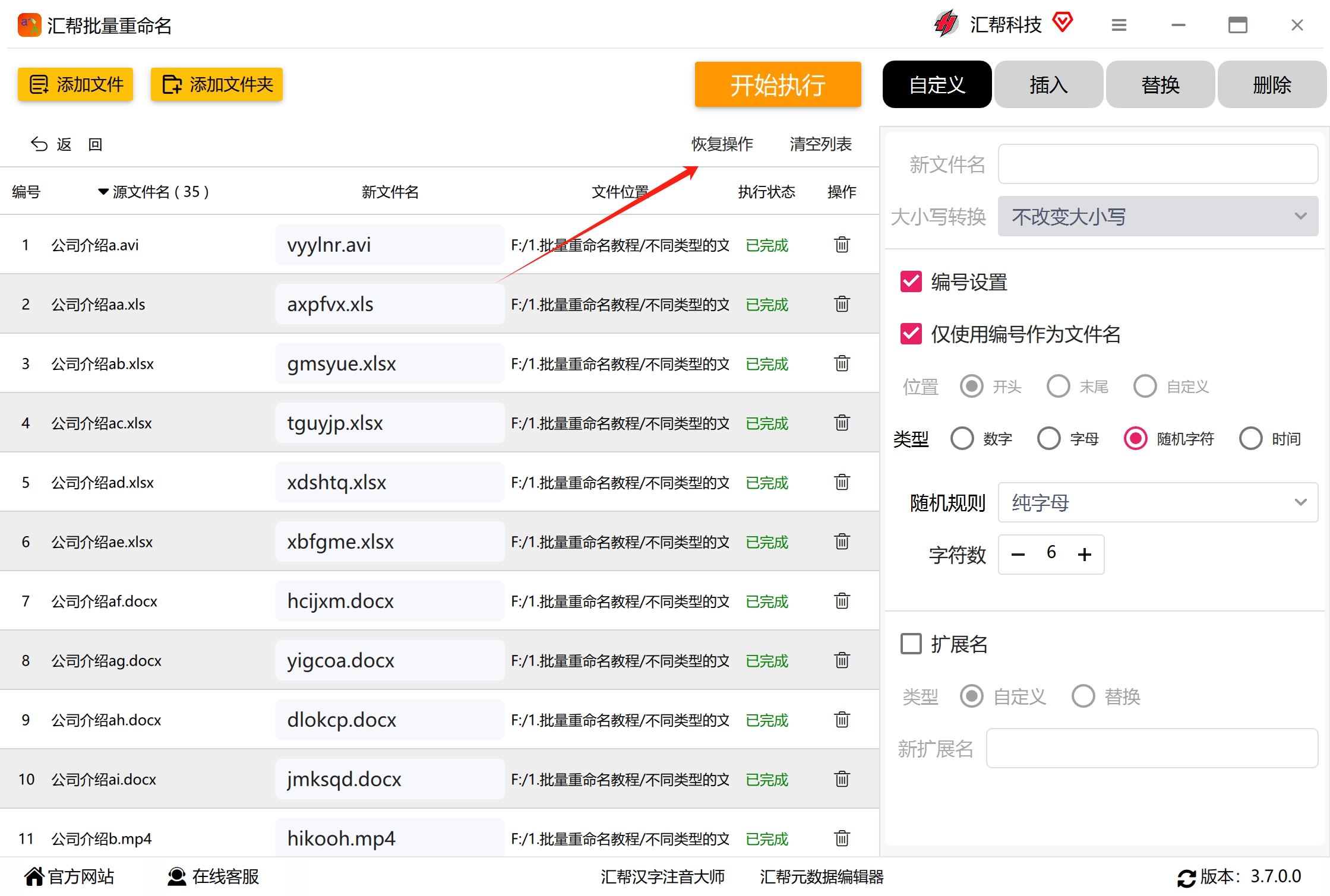Trash the 公司介绍ag.docx row
The width and height of the screenshot is (1330, 896).
click(842, 660)
